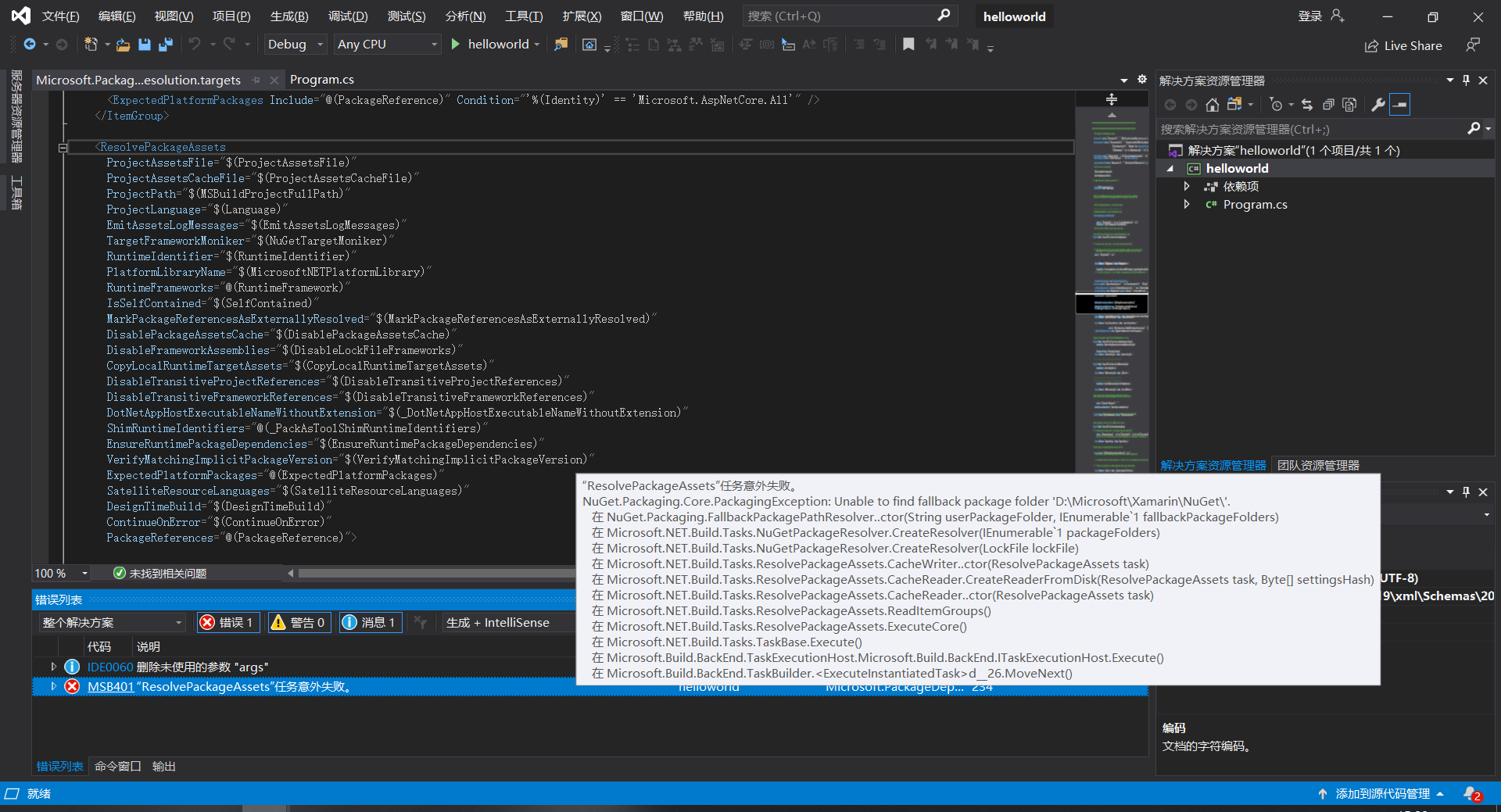The image size is (1501, 812).
Task: Click the Collapse All icon in Solution Explorer
Action: click(x=1327, y=105)
